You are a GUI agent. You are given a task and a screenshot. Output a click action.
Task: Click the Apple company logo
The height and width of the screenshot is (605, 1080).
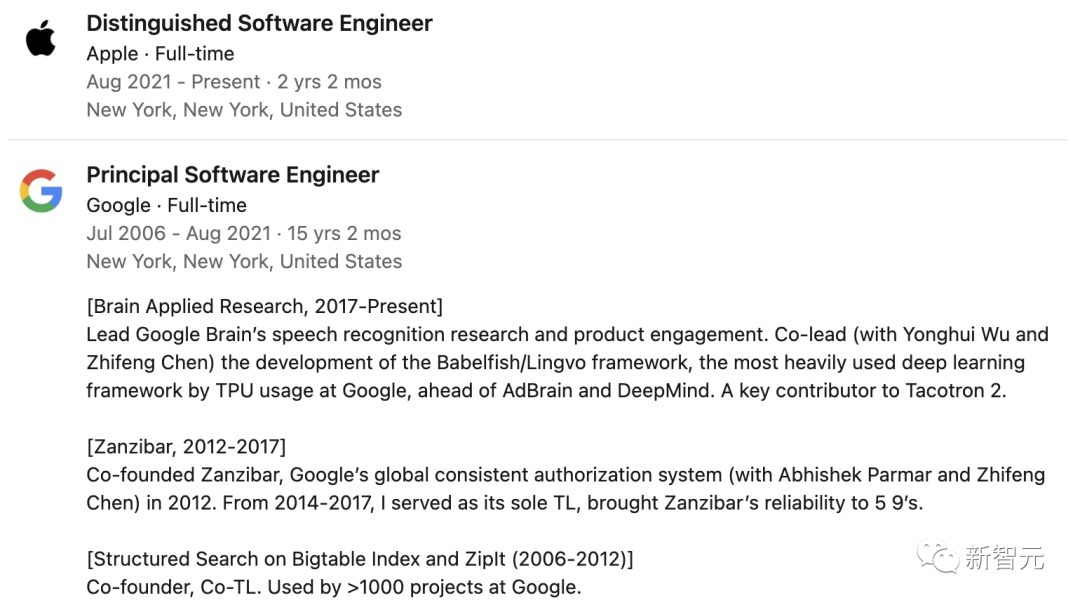41,38
